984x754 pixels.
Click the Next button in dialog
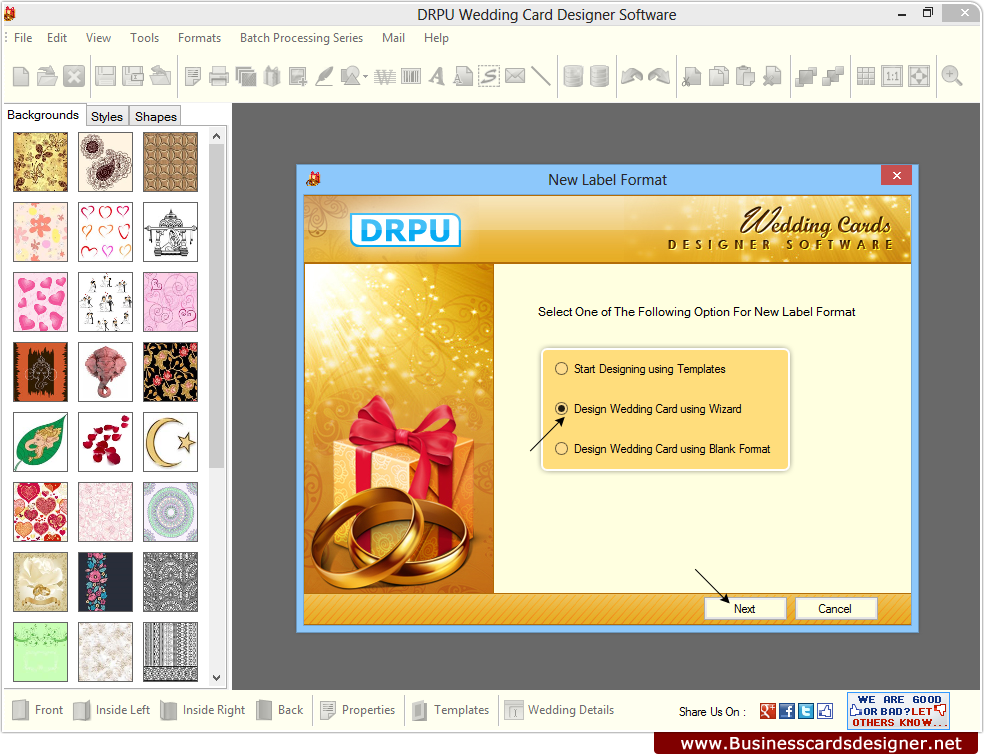pyautogui.click(x=745, y=608)
